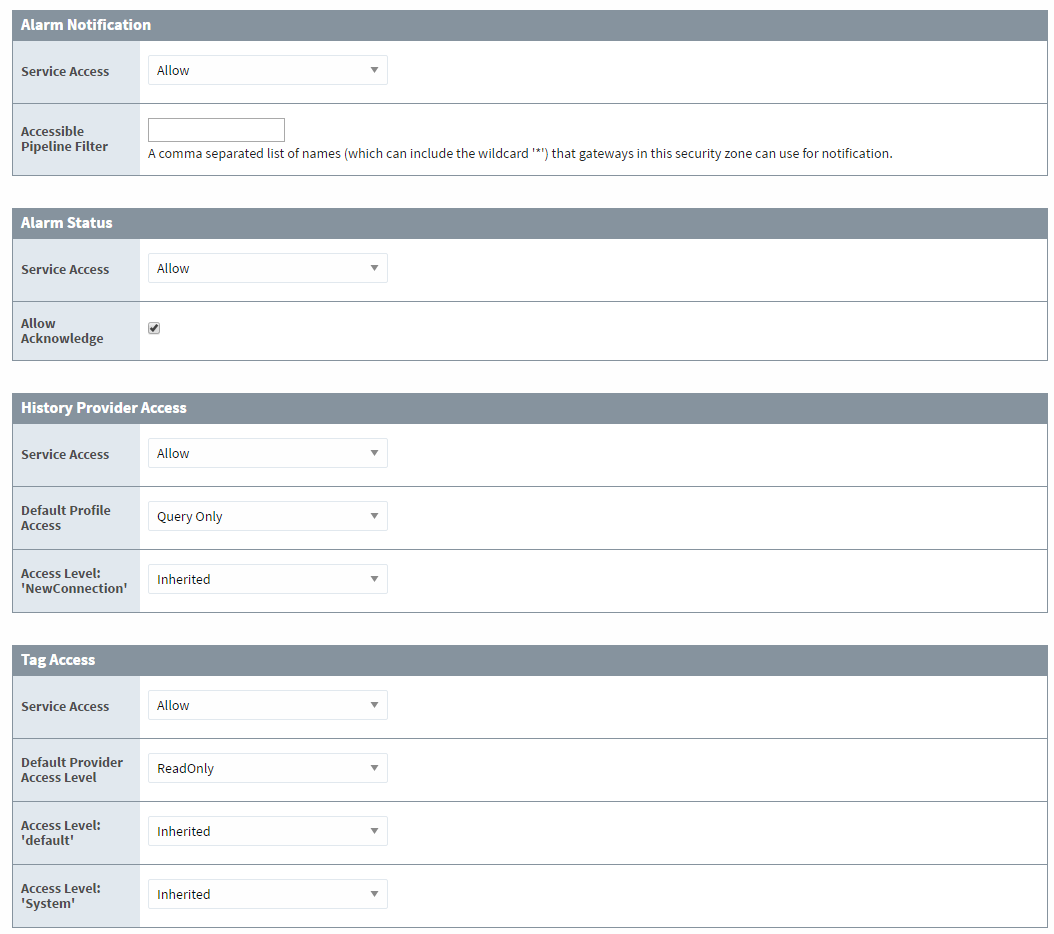Expand History Provider Service Access dropdown
Viewport: 1054px width, 934px height.
pyautogui.click(x=267, y=454)
